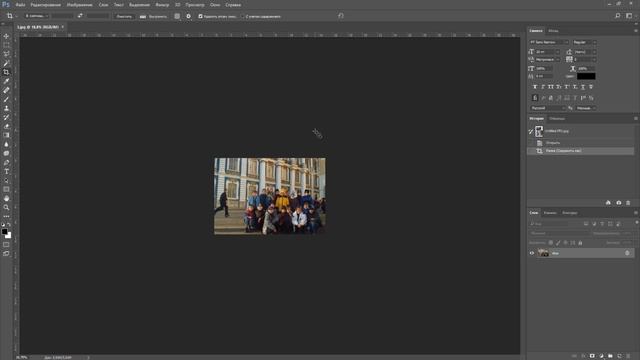Viewport: 640px width, 360px height.
Task: Toggle Content-Aware checkbox in options bar
Action: pos(242,16)
